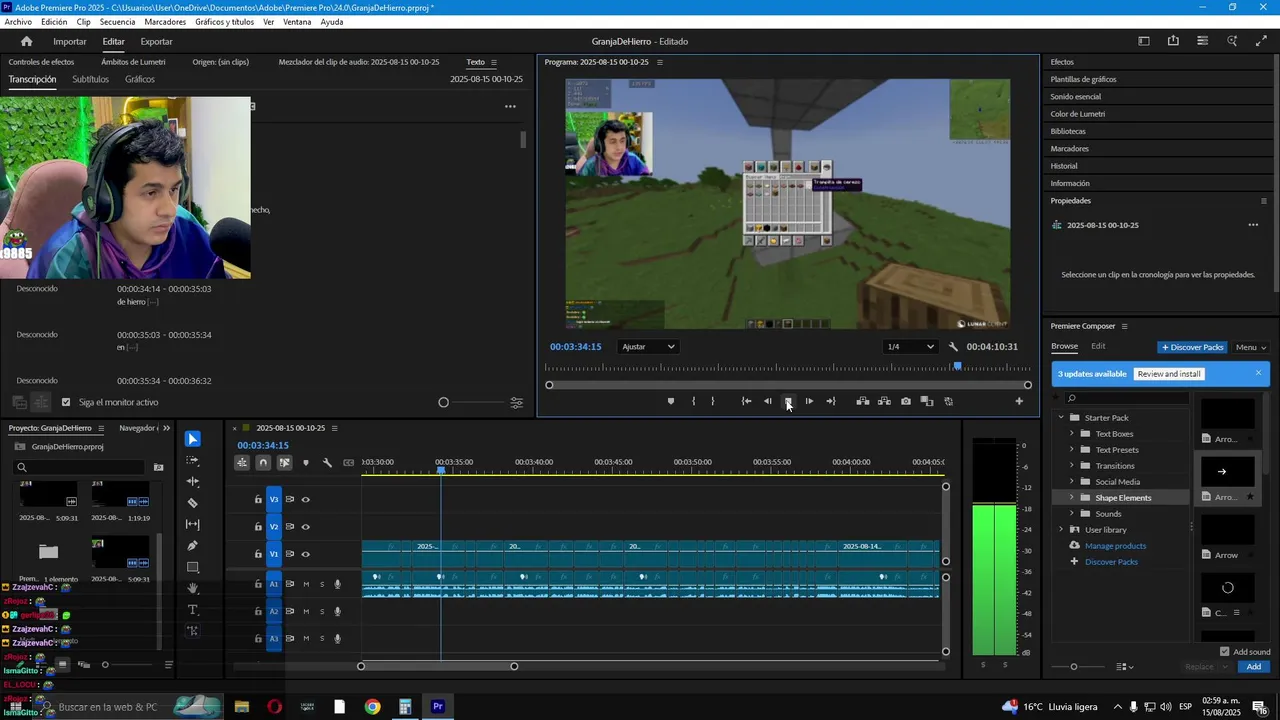The width and height of the screenshot is (1280, 720).
Task: Hide track V1 with eye icon
Action: [x=306, y=554]
